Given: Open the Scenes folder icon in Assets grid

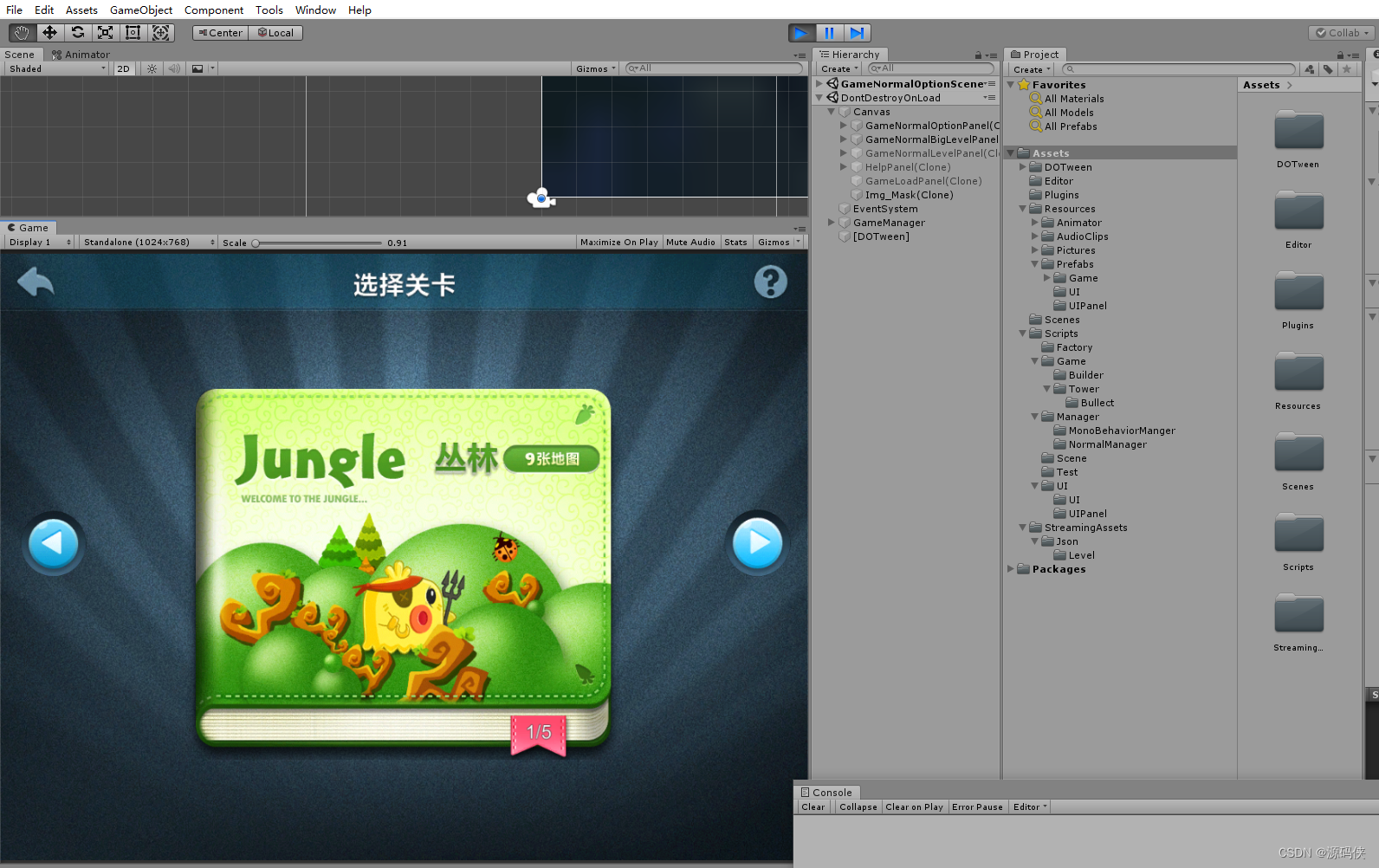Looking at the screenshot, I should point(1298,454).
